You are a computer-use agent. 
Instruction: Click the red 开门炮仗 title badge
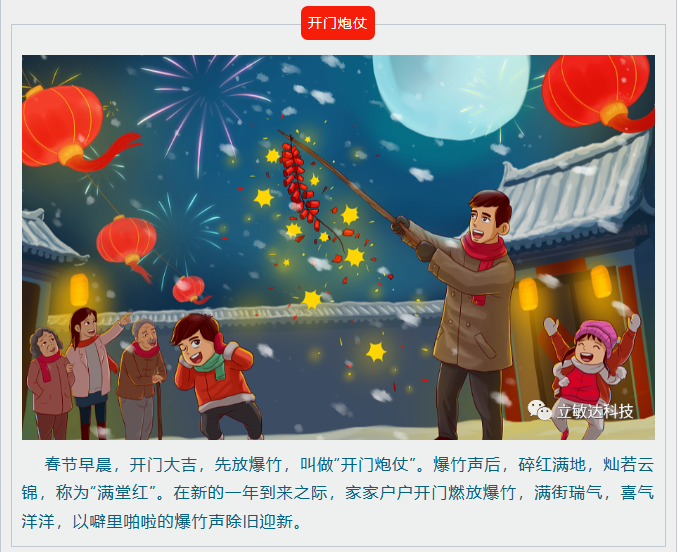(338, 23)
